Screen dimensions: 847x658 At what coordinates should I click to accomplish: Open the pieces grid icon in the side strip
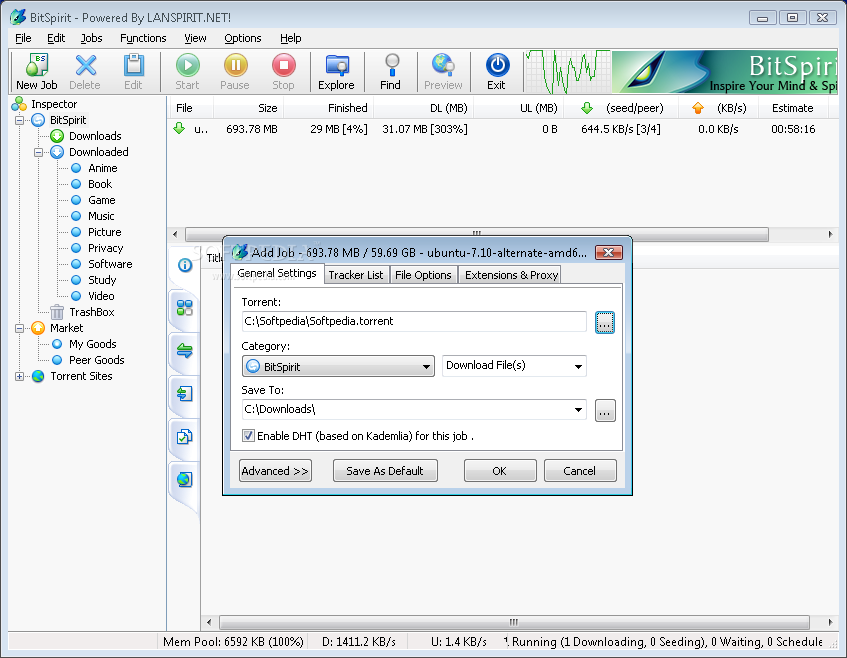point(185,308)
